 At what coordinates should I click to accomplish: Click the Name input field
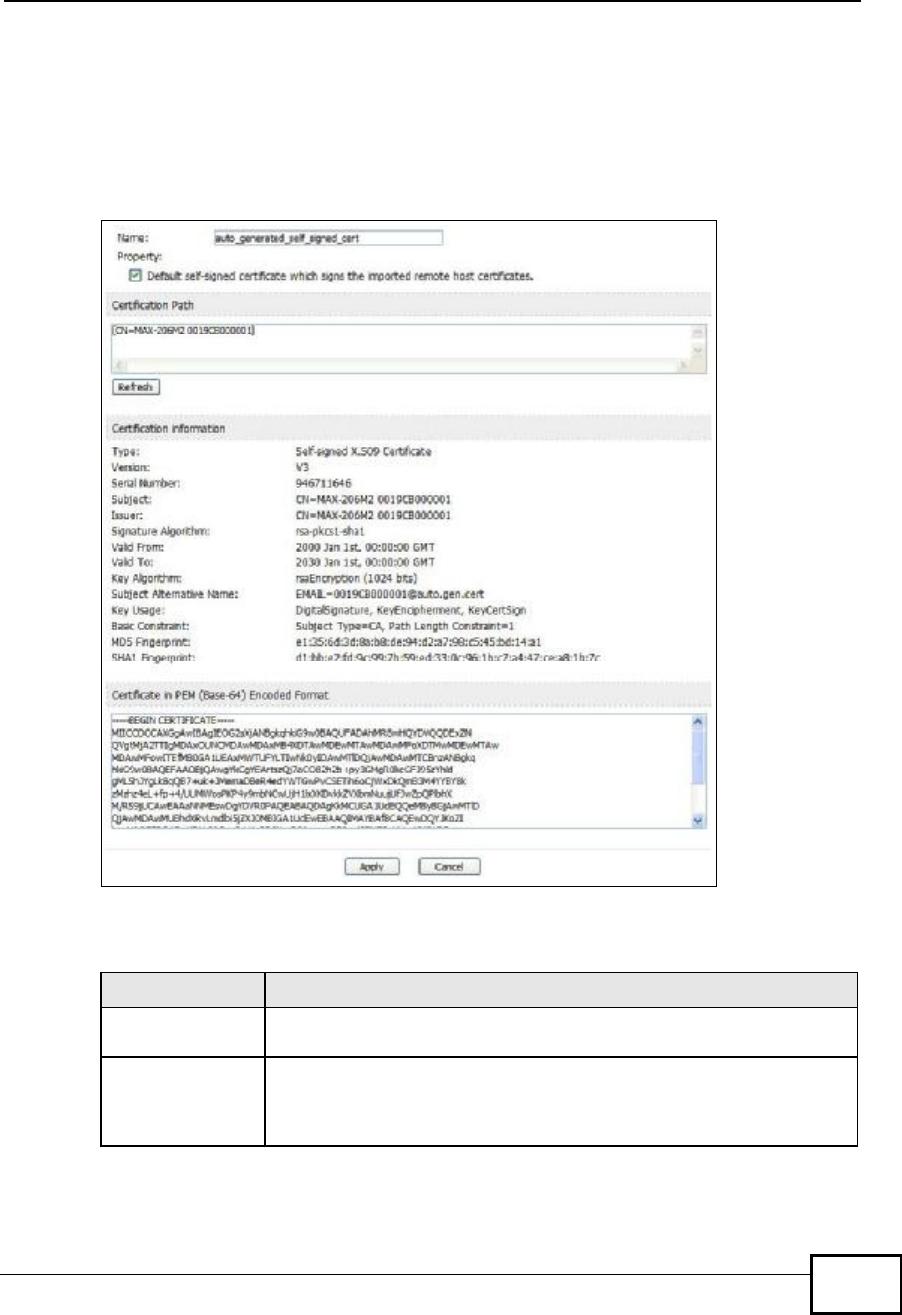[x=328, y=238]
